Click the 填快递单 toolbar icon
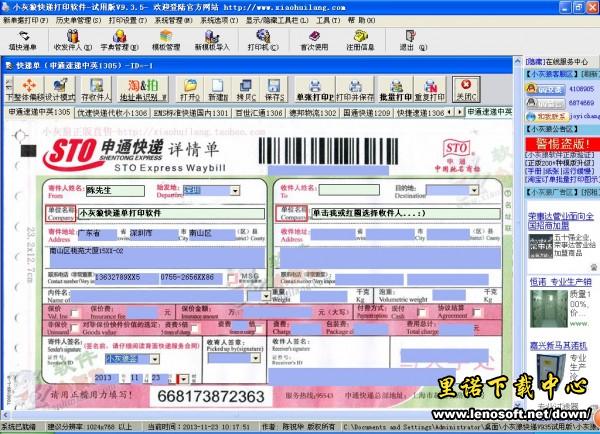This screenshot has height=434, width=600. [x=23, y=41]
